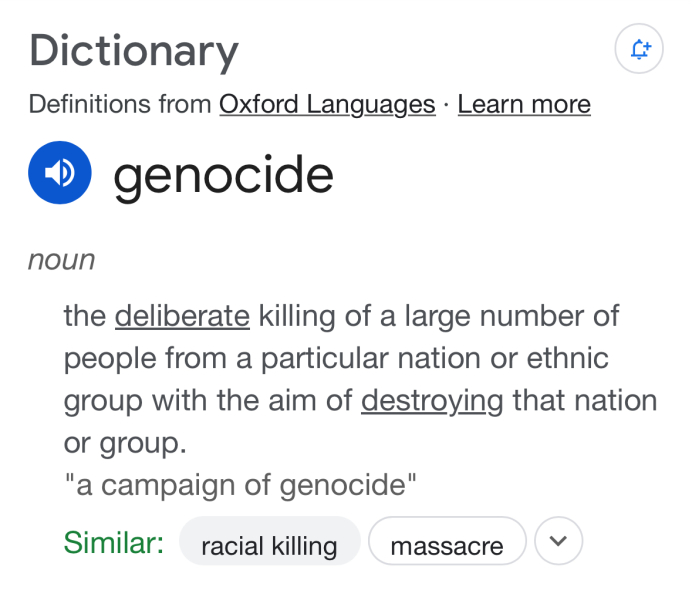
Task: Look up the underlined word destroying
Action: click(x=432, y=401)
